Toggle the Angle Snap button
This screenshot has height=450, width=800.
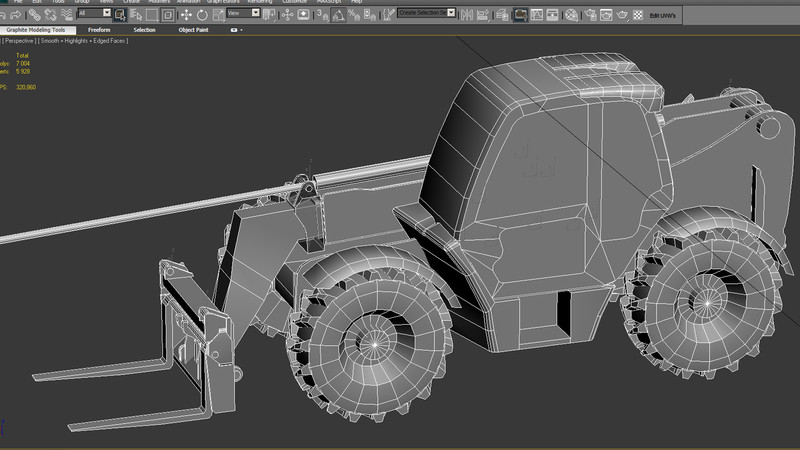click(x=340, y=15)
